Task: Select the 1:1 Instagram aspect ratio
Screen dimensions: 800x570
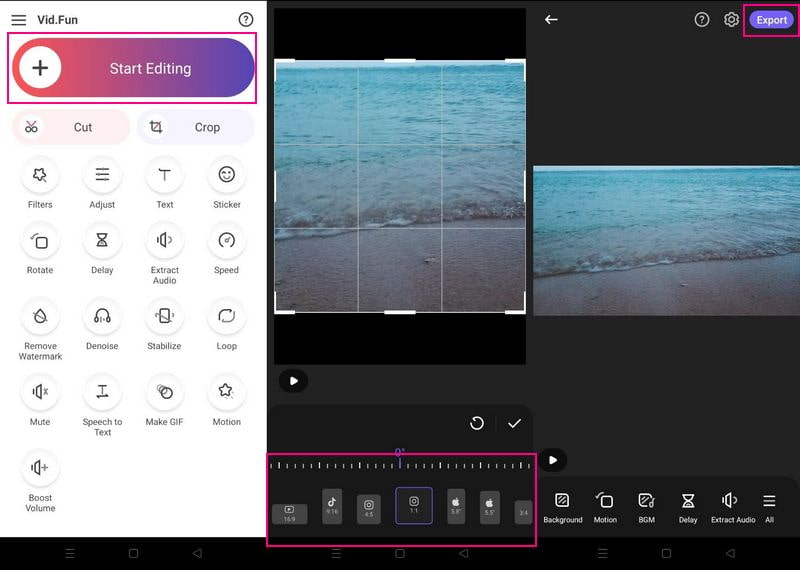Action: [x=414, y=505]
